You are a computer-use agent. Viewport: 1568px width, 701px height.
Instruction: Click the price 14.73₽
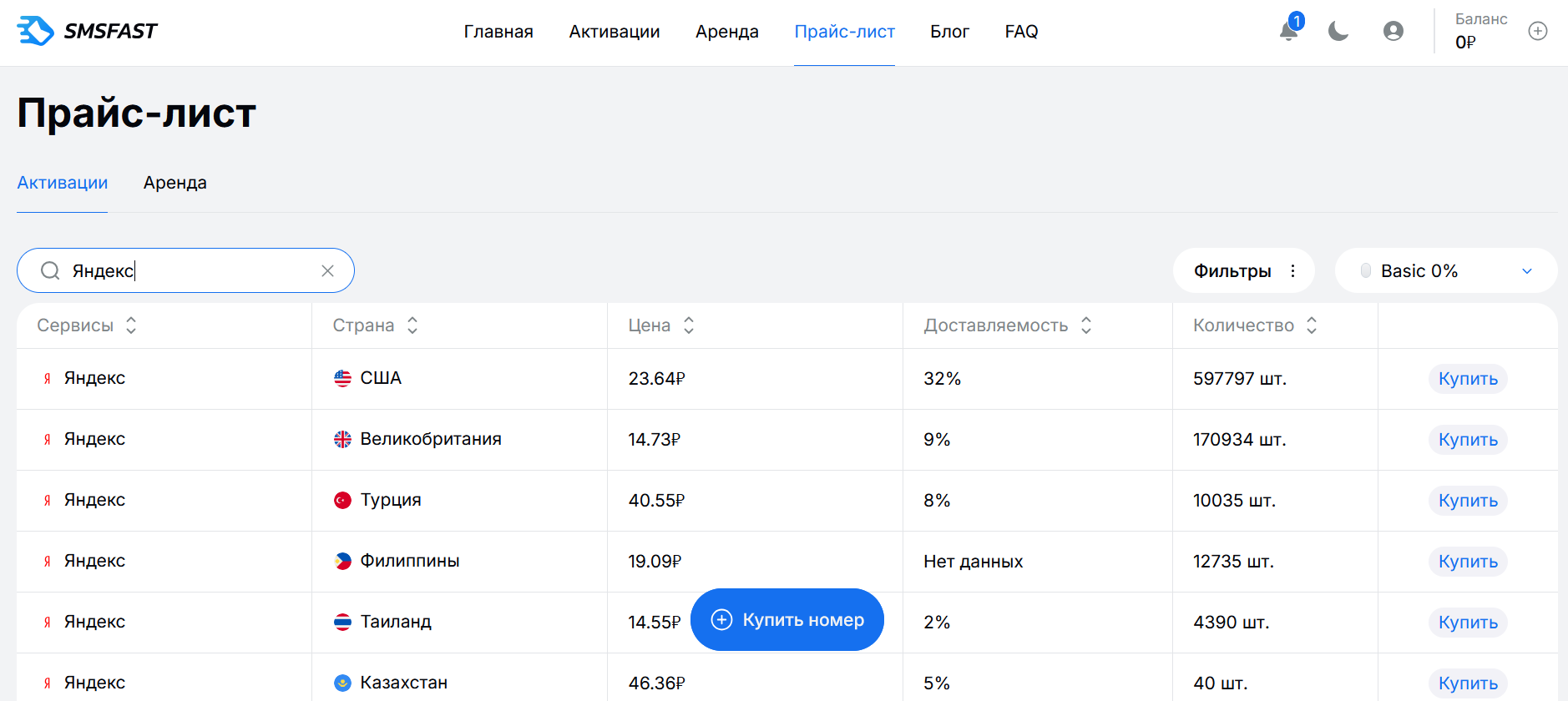pos(655,440)
